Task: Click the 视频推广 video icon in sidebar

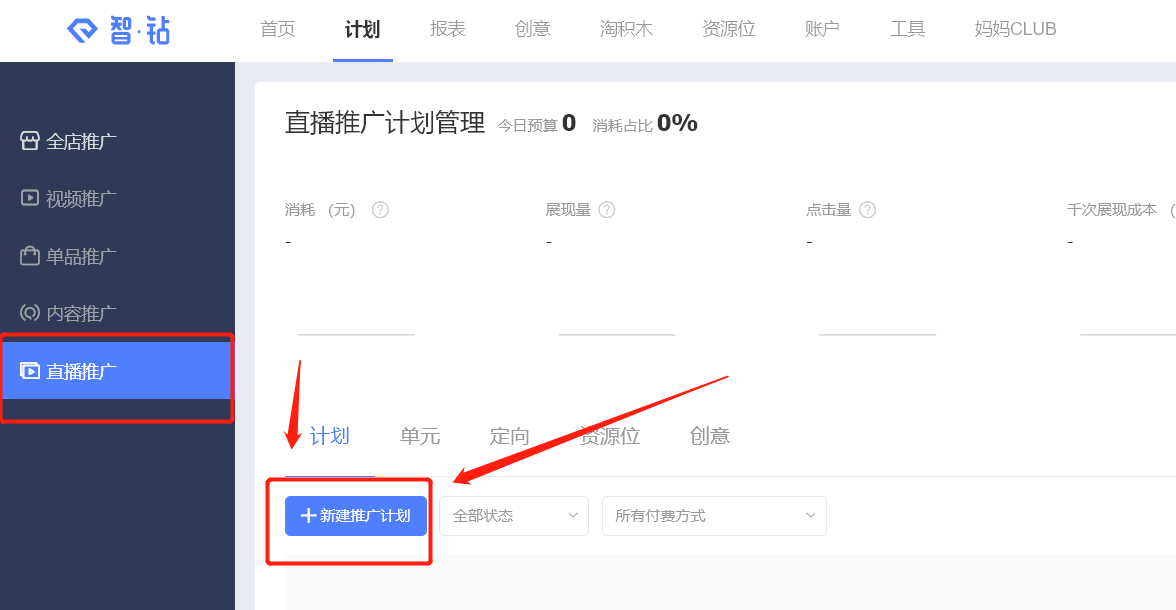Action: pos(30,198)
